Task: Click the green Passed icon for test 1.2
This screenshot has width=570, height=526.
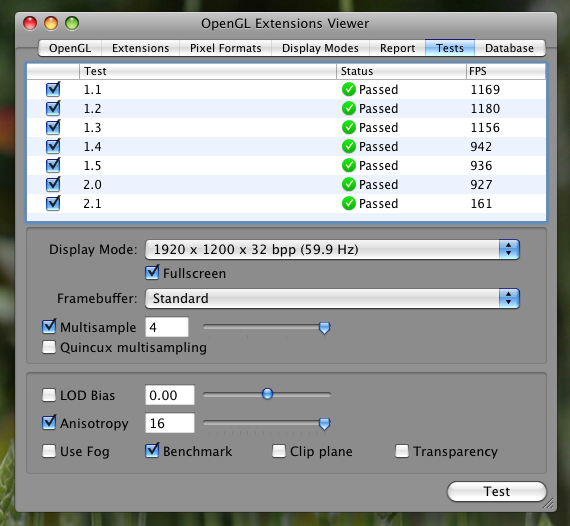Action: pyautogui.click(x=349, y=108)
